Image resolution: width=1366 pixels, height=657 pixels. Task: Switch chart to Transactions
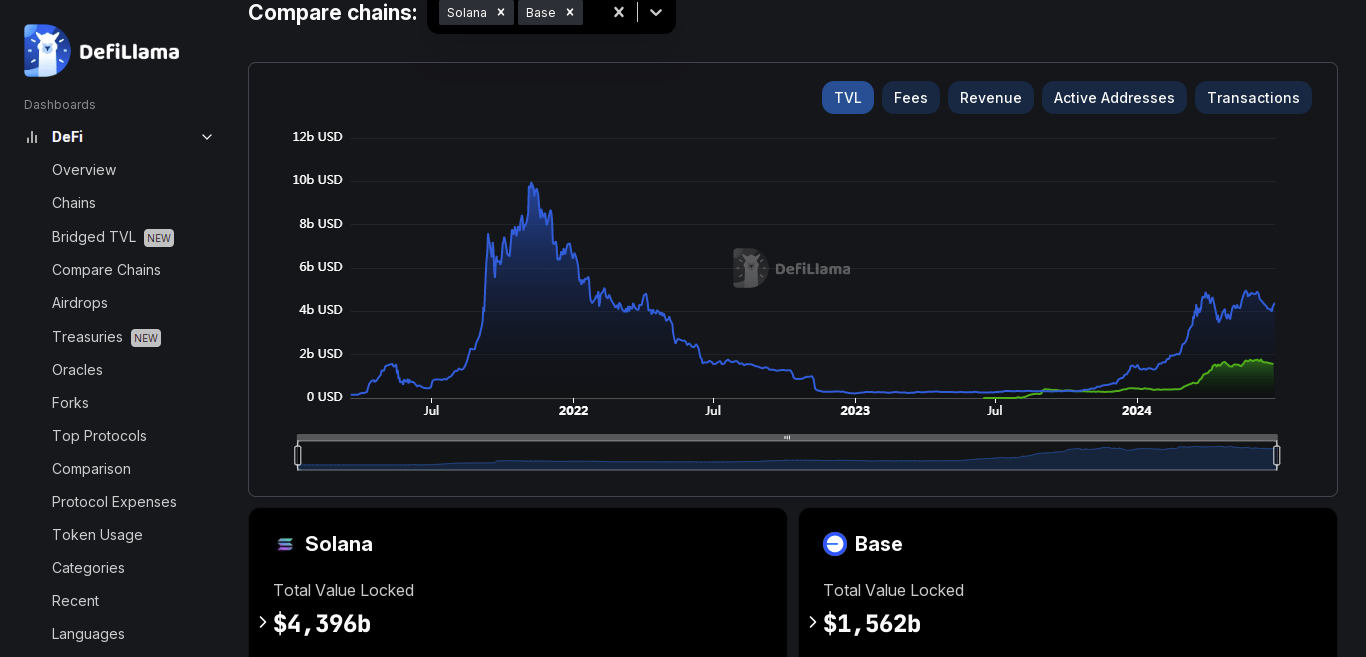[x=1253, y=98]
